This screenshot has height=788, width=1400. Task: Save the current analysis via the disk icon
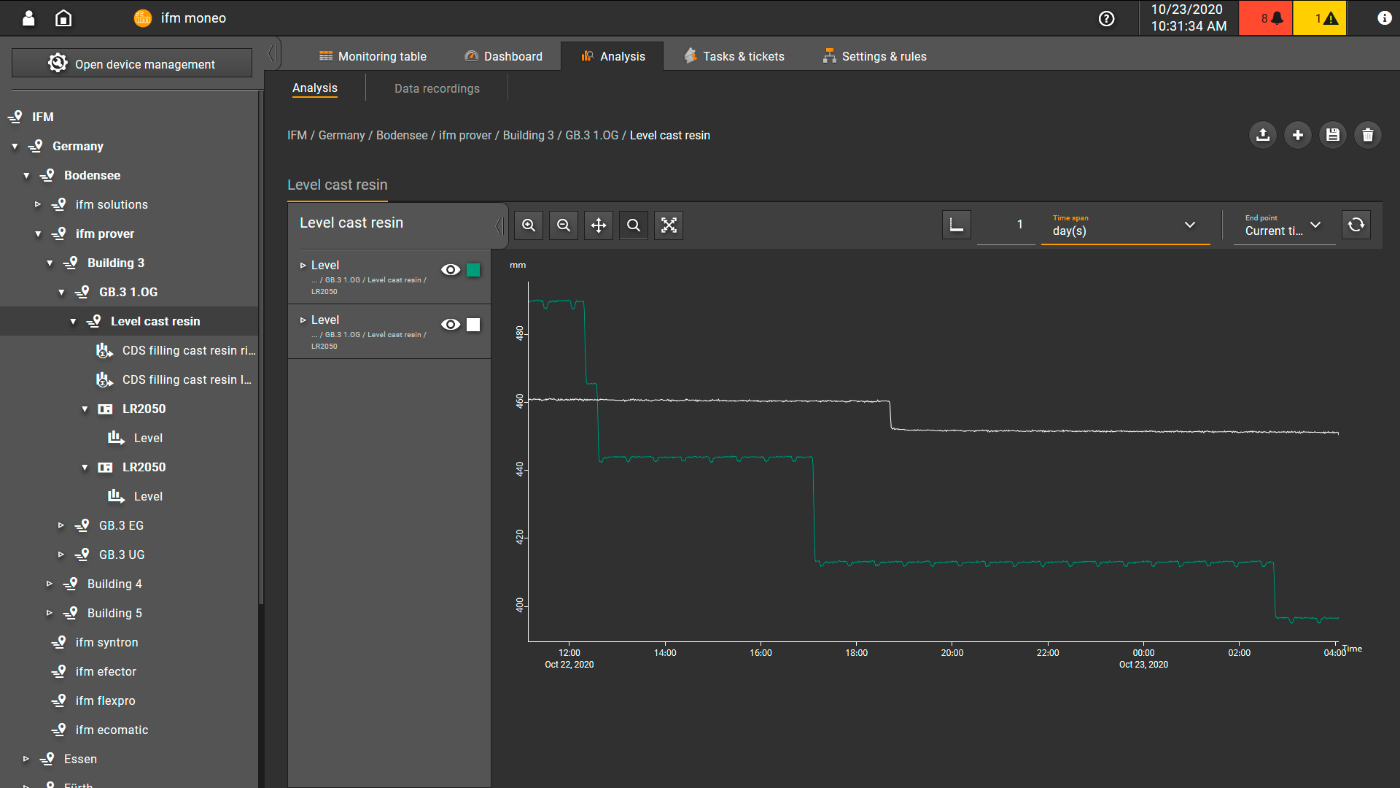pyautogui.click(x=1332, y=134)
